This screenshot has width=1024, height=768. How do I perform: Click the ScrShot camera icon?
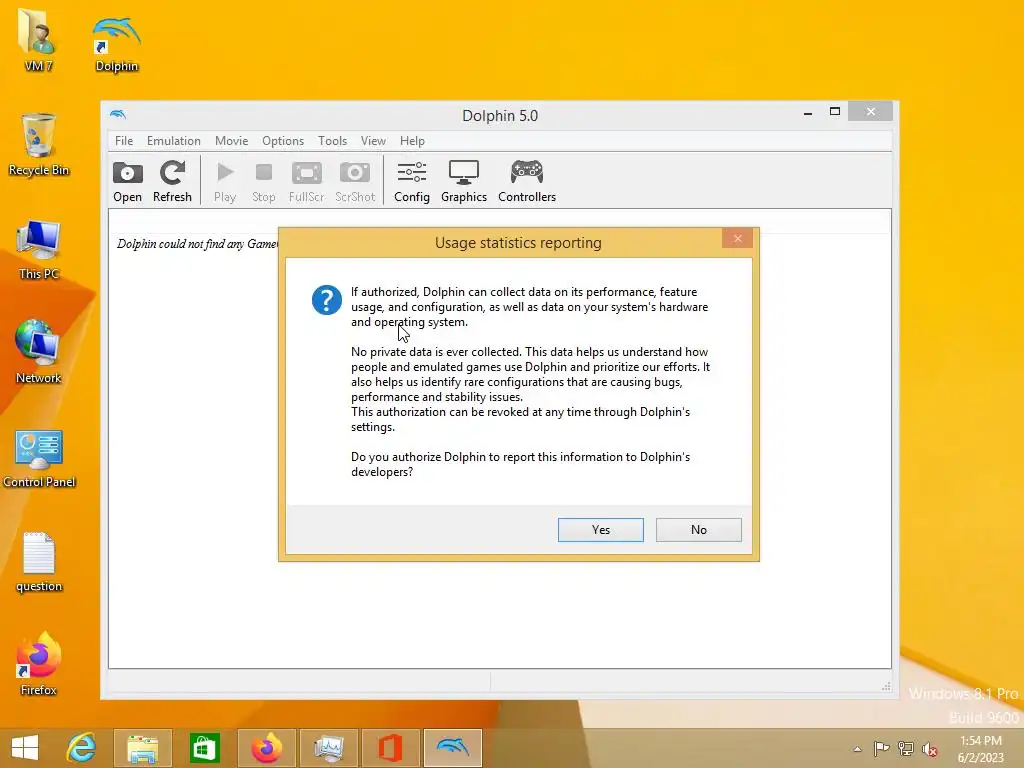(x=355, y=182)
